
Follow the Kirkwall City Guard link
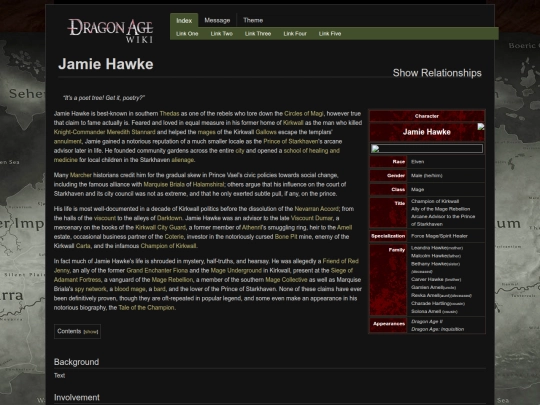(160, 227)
